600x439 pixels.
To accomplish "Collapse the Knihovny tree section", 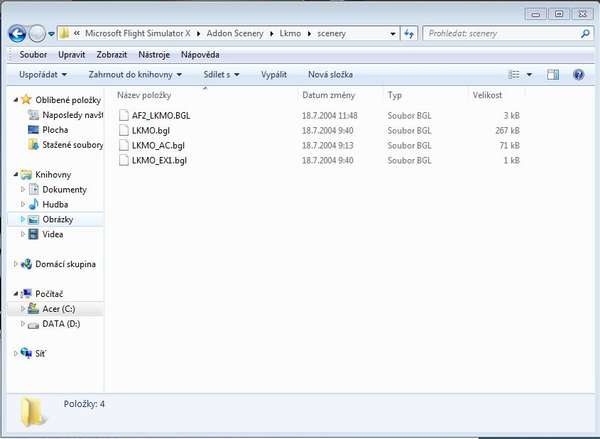I will (16, 175).
